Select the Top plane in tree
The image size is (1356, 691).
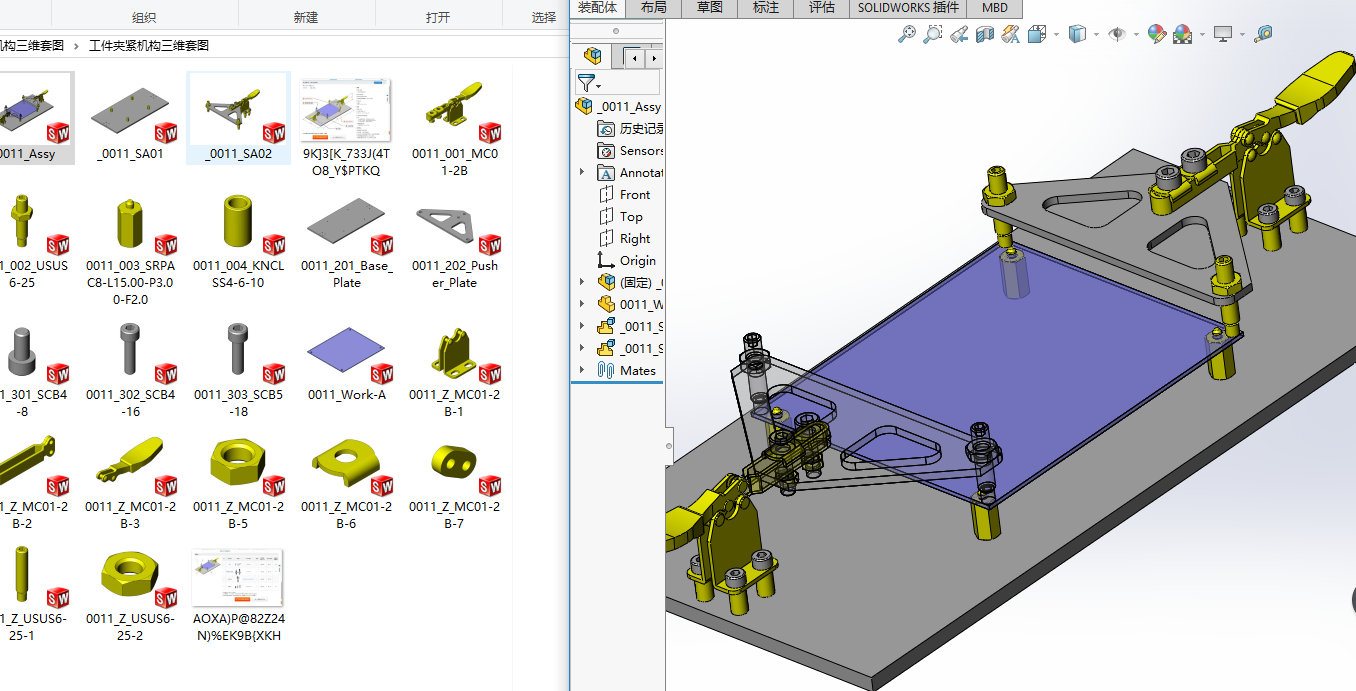(x=620, y=216)
